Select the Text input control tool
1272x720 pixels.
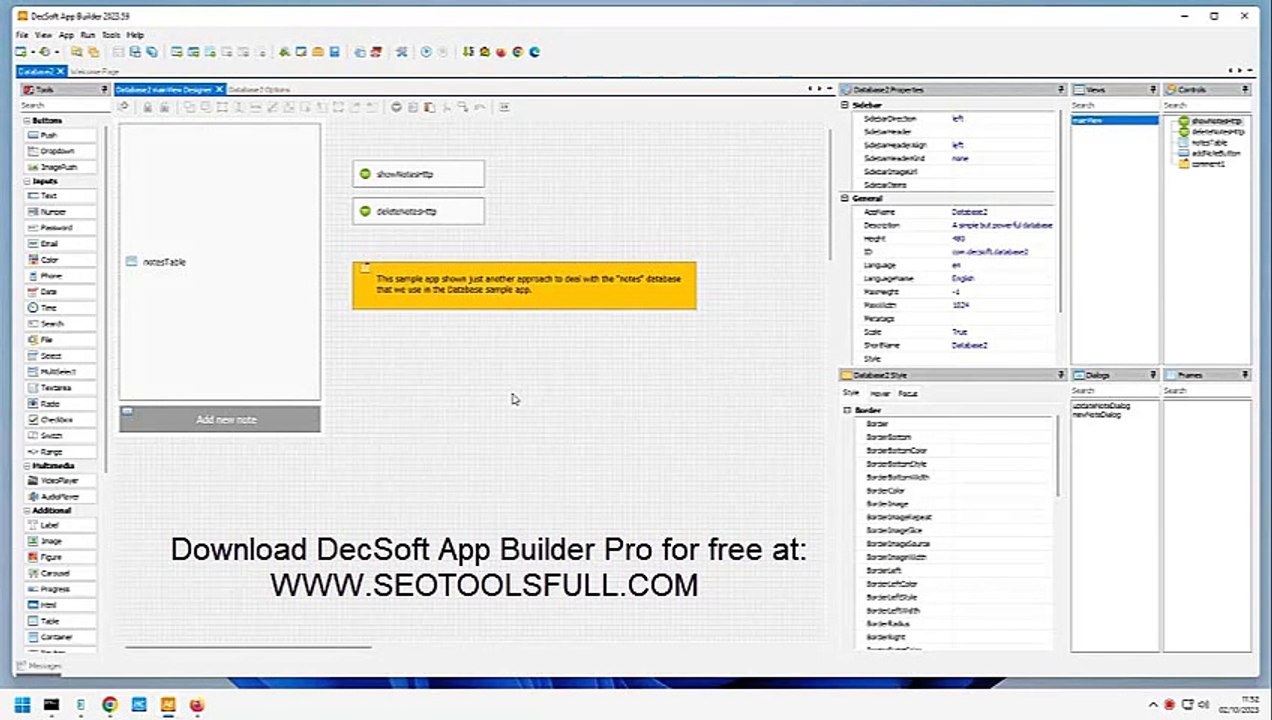[x=62, y=196]
